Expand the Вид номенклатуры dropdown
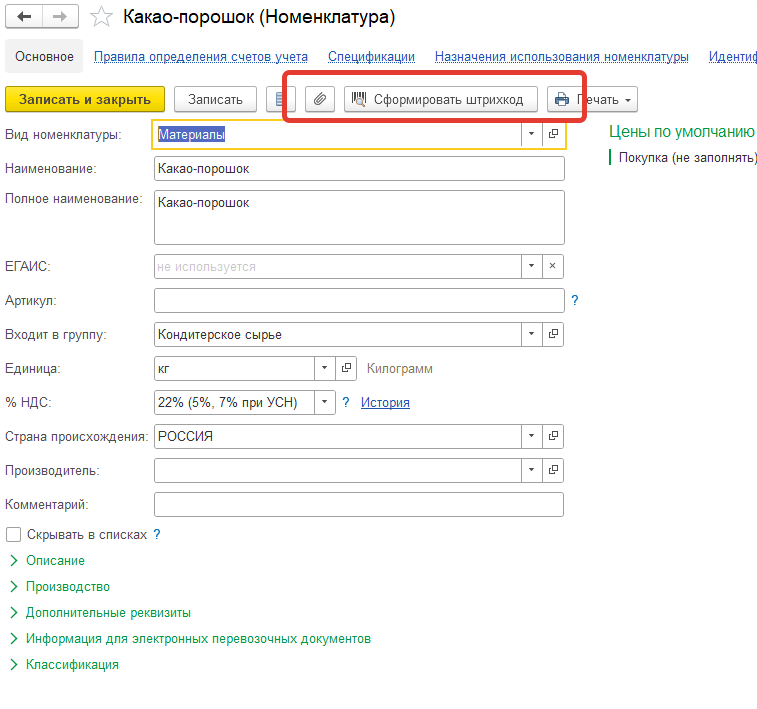The height and width of the screenshot is (709, 757). coord(532,134)
